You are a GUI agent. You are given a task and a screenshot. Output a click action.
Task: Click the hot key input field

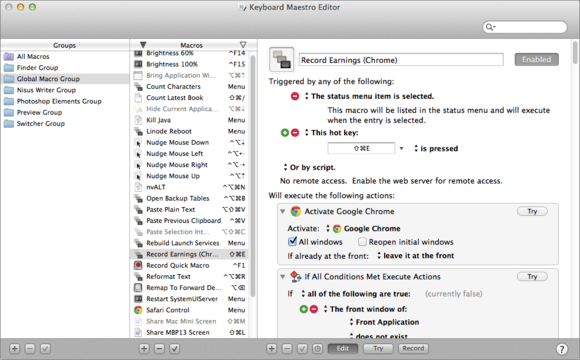[x=361, y=148]
